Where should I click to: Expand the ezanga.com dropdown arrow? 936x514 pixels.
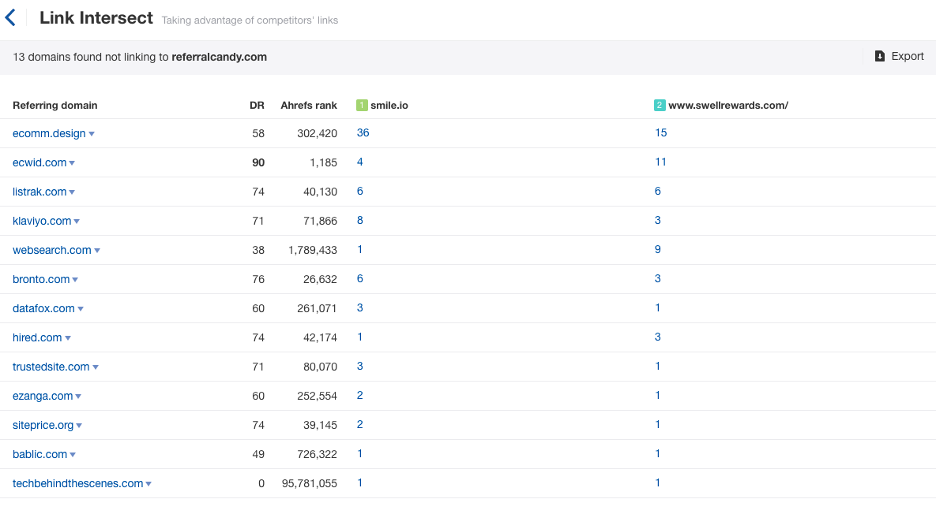click(x=78, y=396)
